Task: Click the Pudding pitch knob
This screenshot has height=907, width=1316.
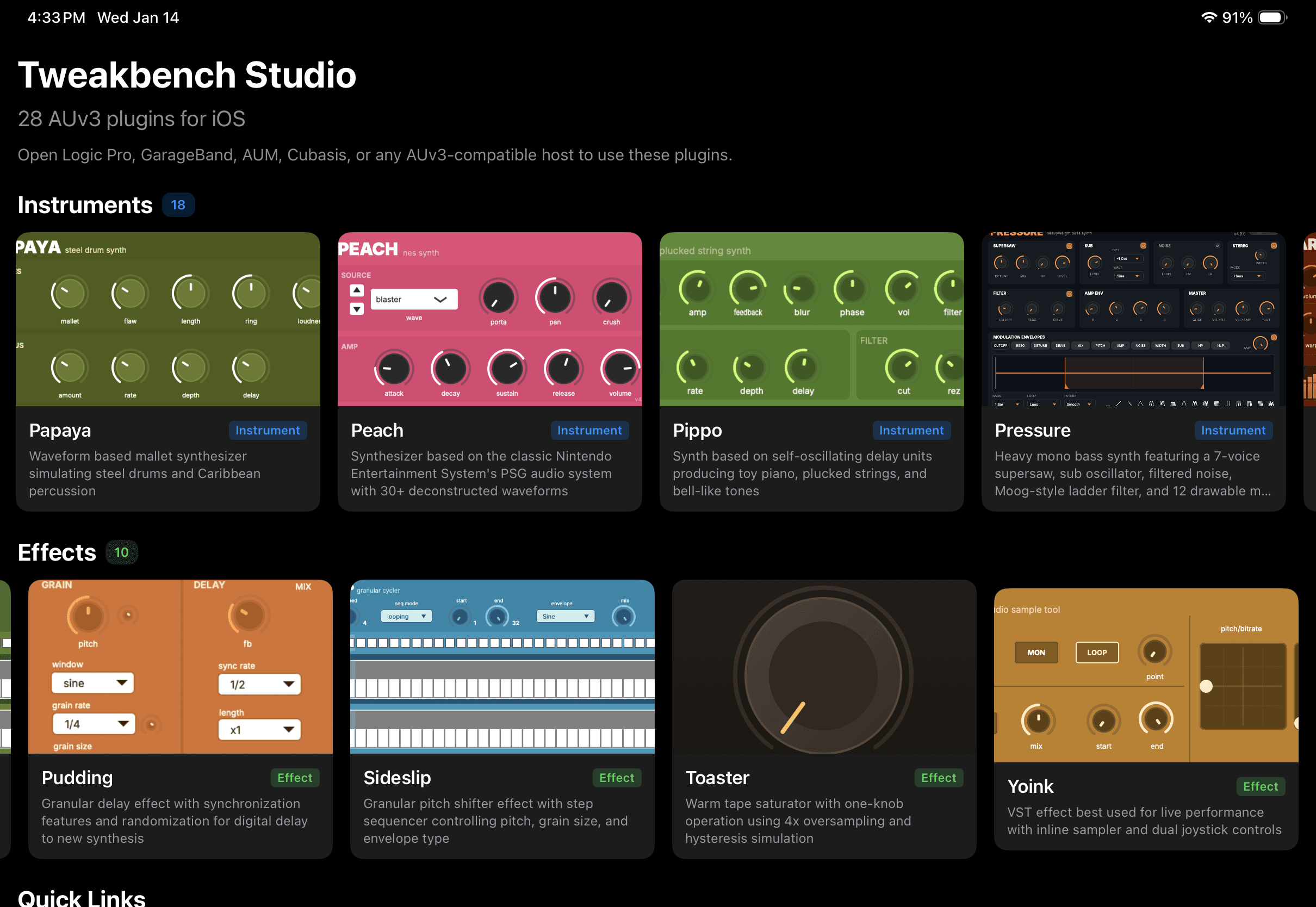Action: 87,616
